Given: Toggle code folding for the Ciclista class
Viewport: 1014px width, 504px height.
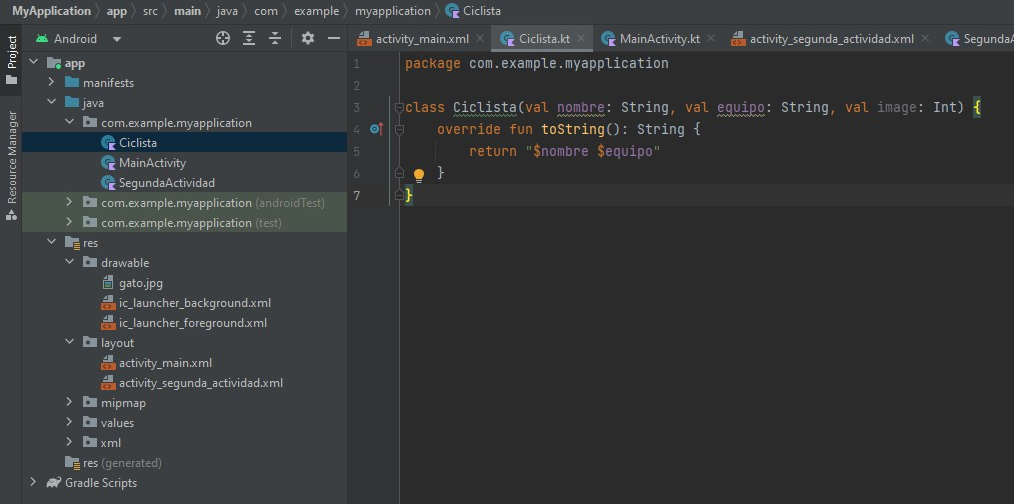Looking at the screenshot, I should click(x=399, y=107).
